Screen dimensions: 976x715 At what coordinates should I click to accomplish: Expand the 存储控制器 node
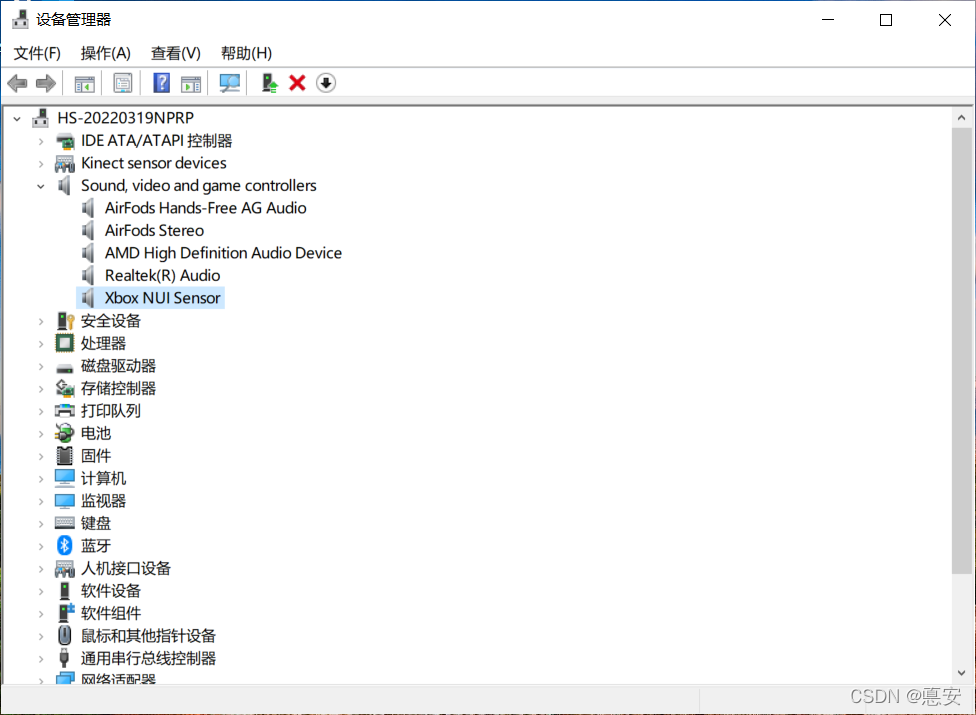point(41,389)
